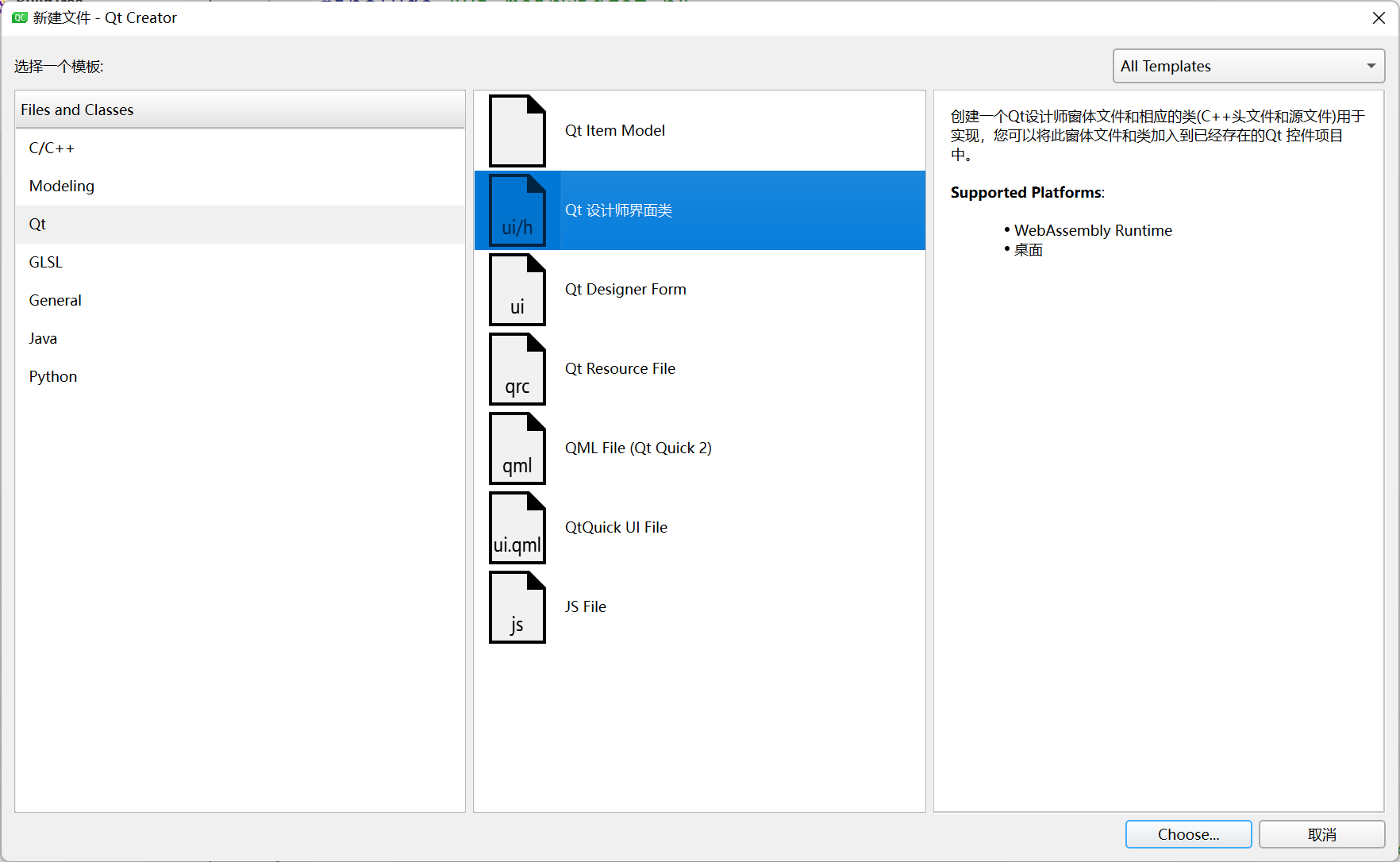Click the 取消 cancel button

[x=1321, y=834]
